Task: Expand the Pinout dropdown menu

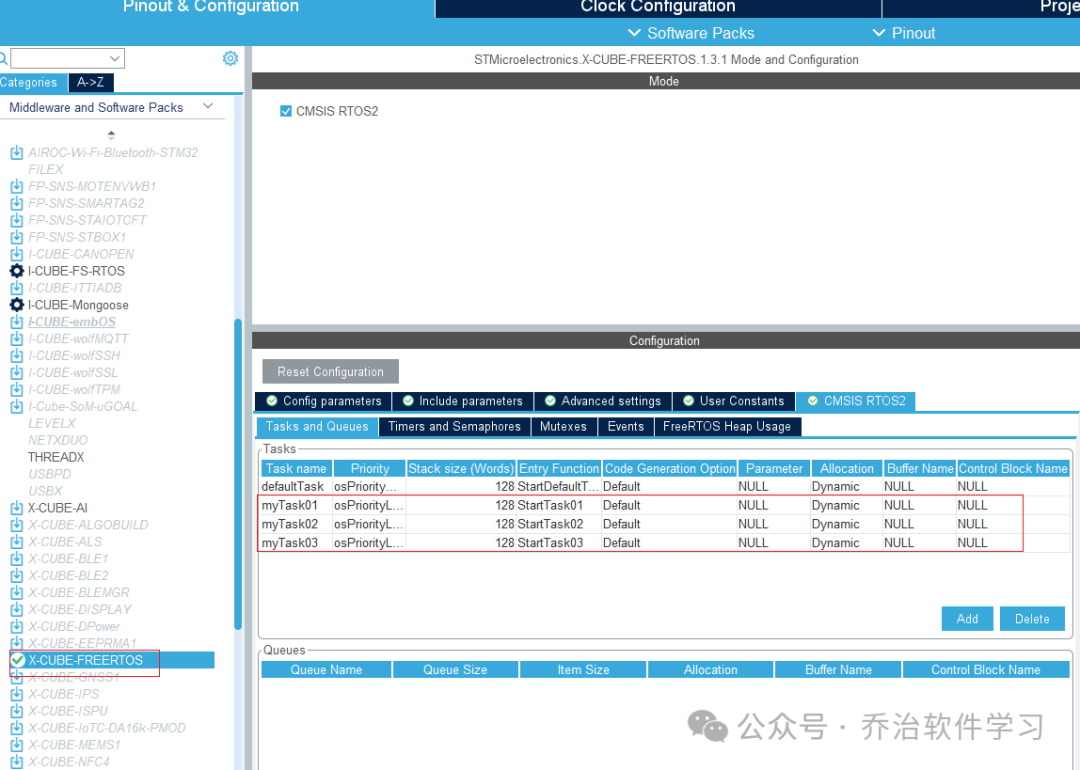Action: click(x=904, y=33)
